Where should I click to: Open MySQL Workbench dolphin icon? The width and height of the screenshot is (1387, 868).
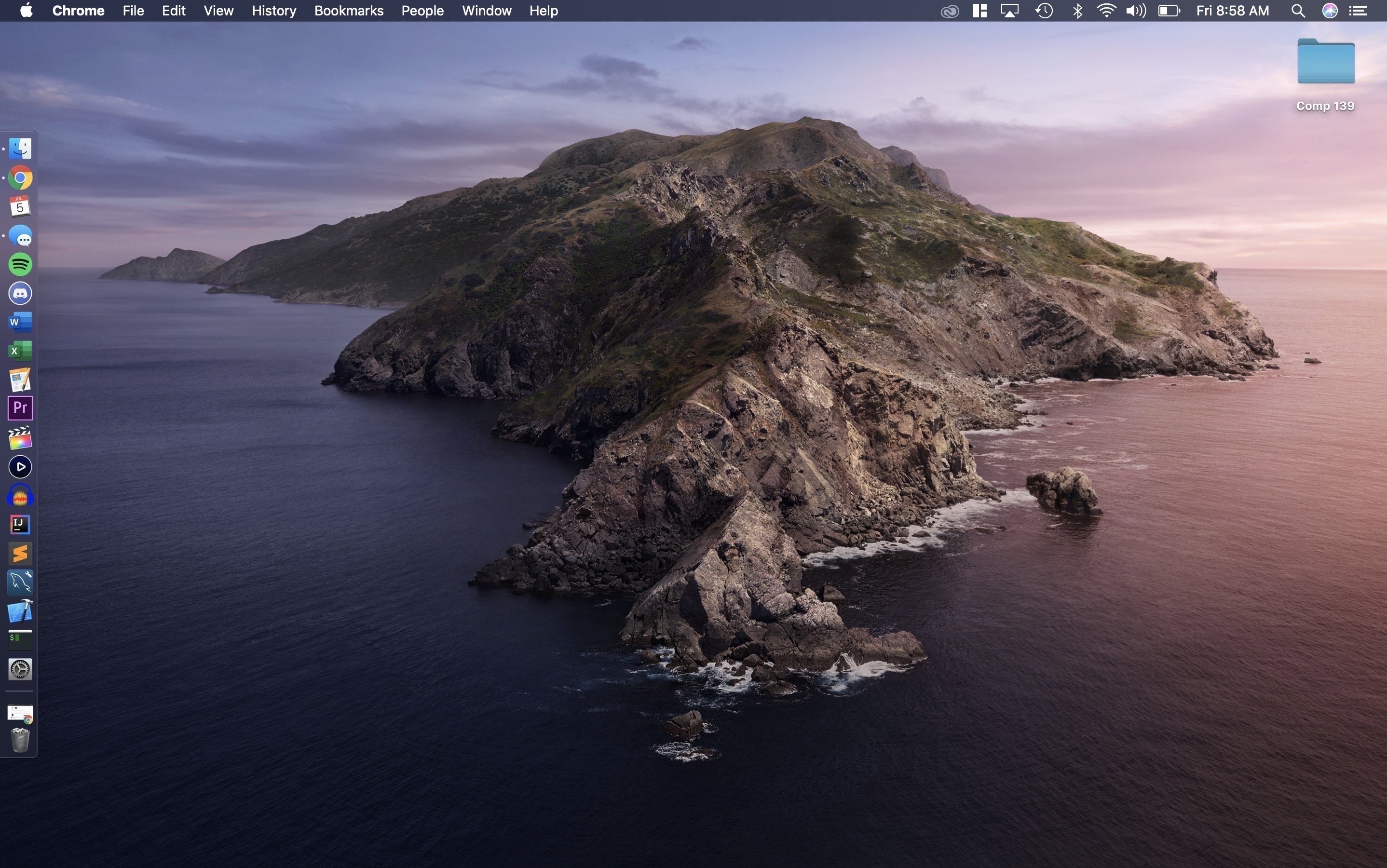20,582
